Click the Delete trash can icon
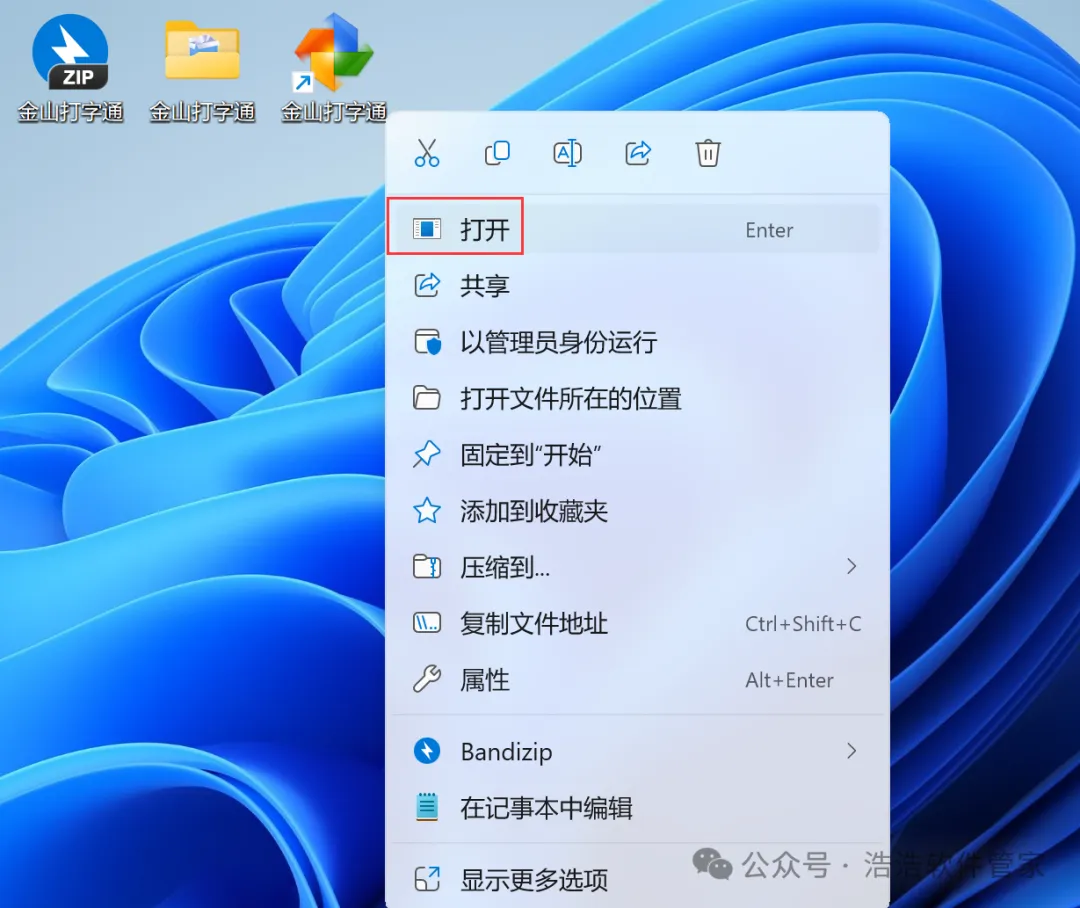The width and height of the screenshot is (1080, 908). 708,153
